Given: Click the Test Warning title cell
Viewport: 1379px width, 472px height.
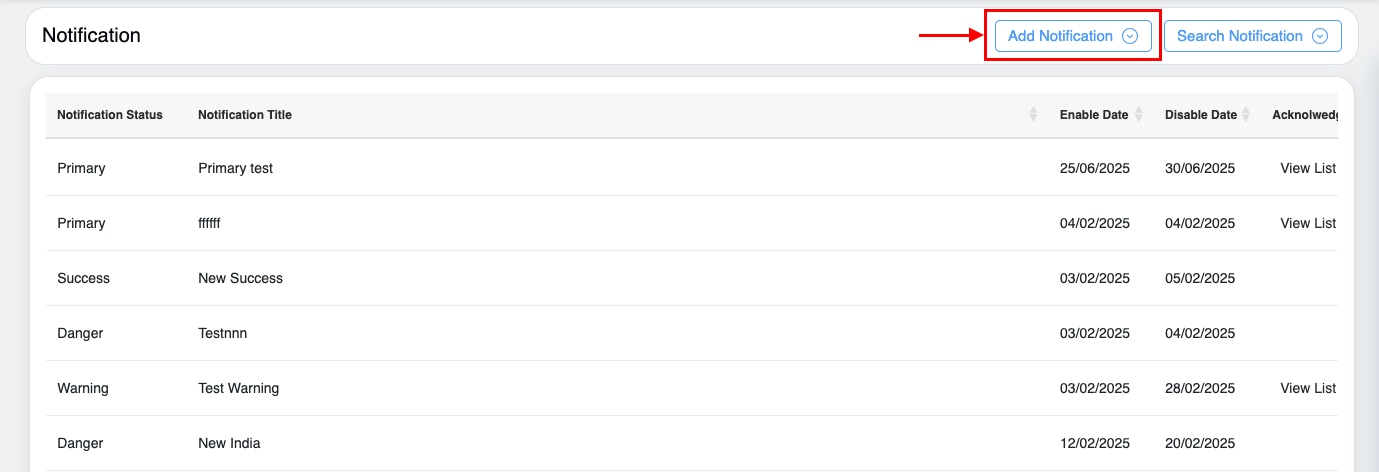Looking at the screenshot, I should click(239, 388).
